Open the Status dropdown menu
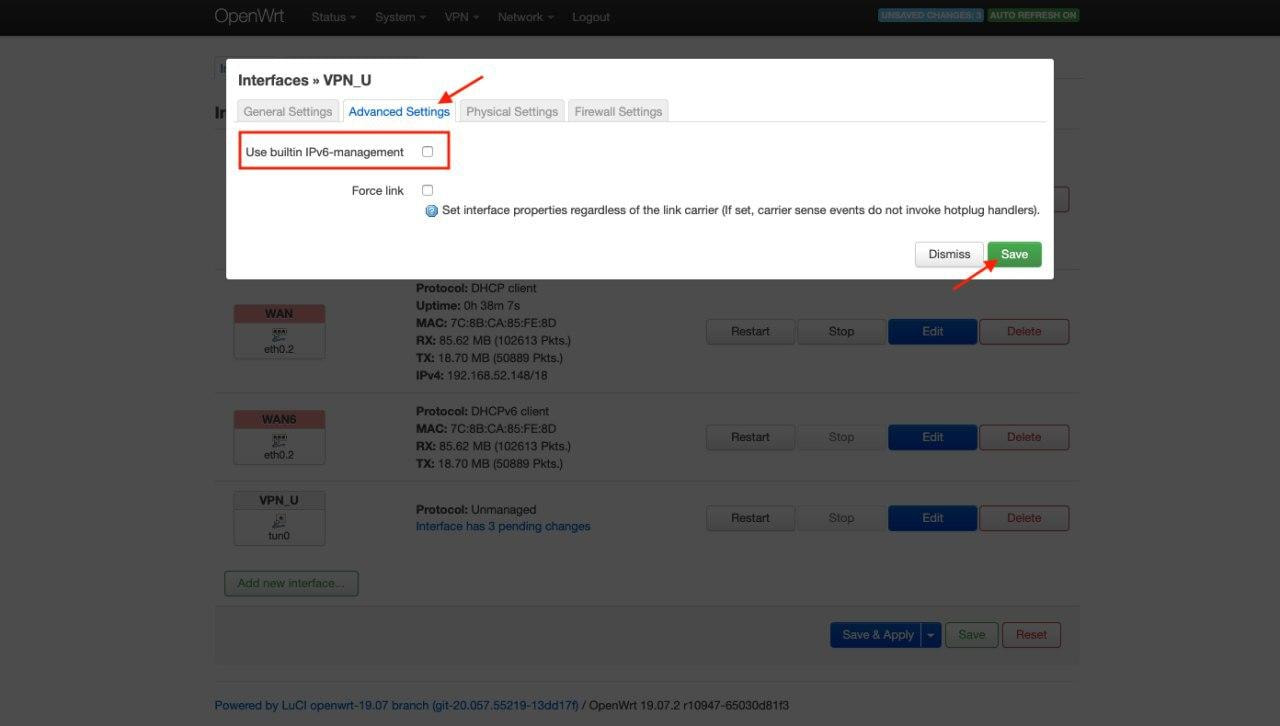 (333, 17)
